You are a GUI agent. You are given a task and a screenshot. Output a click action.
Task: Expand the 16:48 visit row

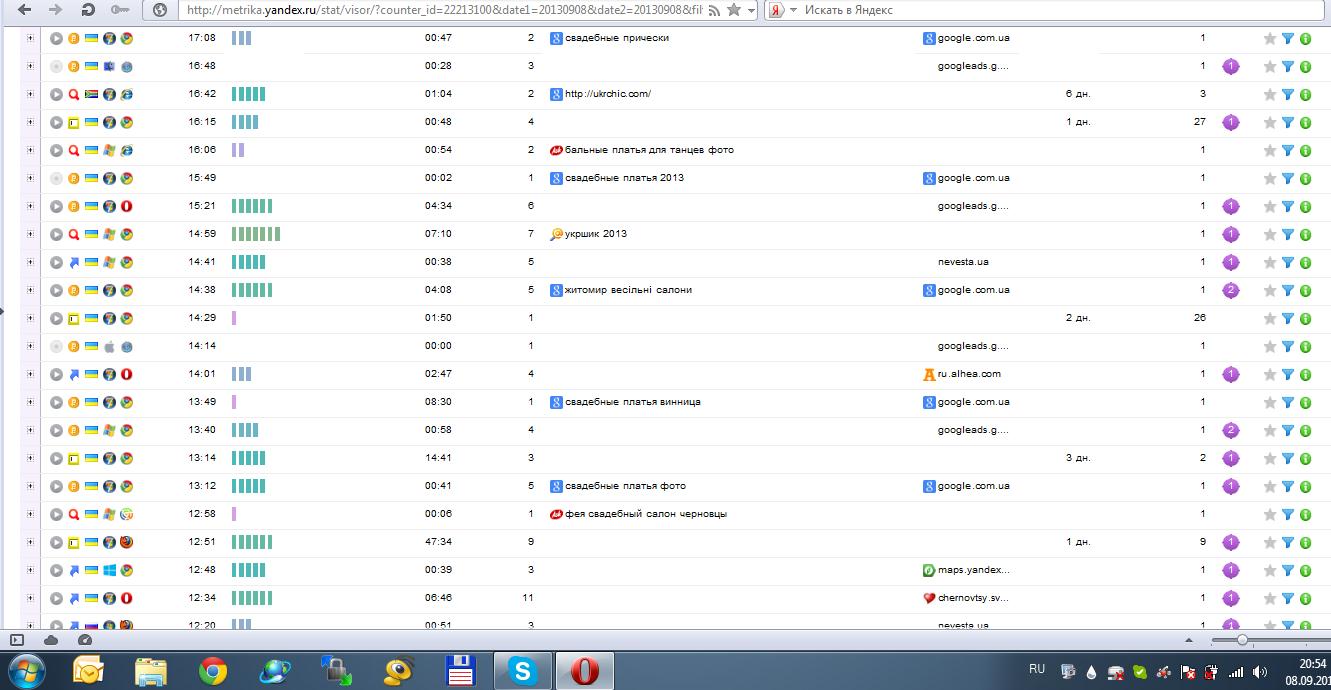coord(30,66)
